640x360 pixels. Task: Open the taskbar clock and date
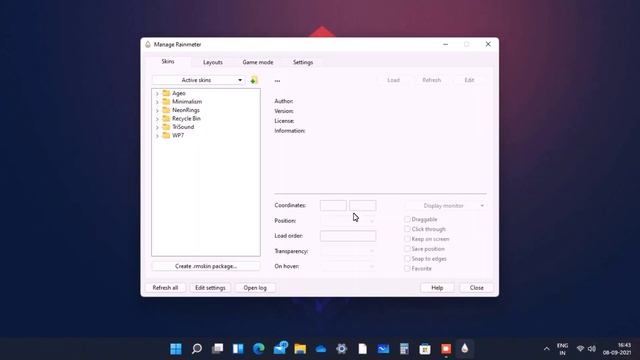(617, 349)
